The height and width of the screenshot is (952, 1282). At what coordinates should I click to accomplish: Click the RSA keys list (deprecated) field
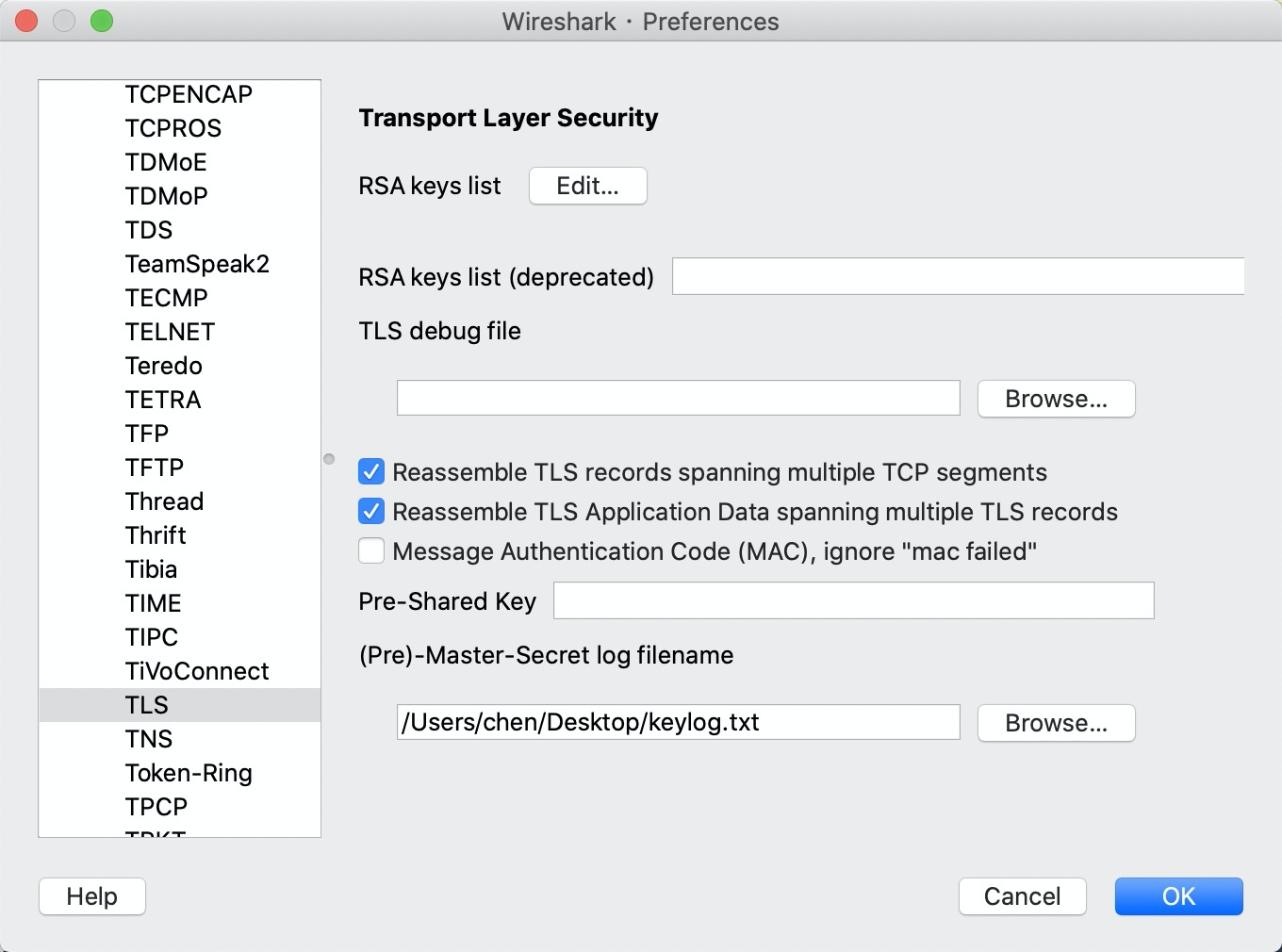point(958,276)
